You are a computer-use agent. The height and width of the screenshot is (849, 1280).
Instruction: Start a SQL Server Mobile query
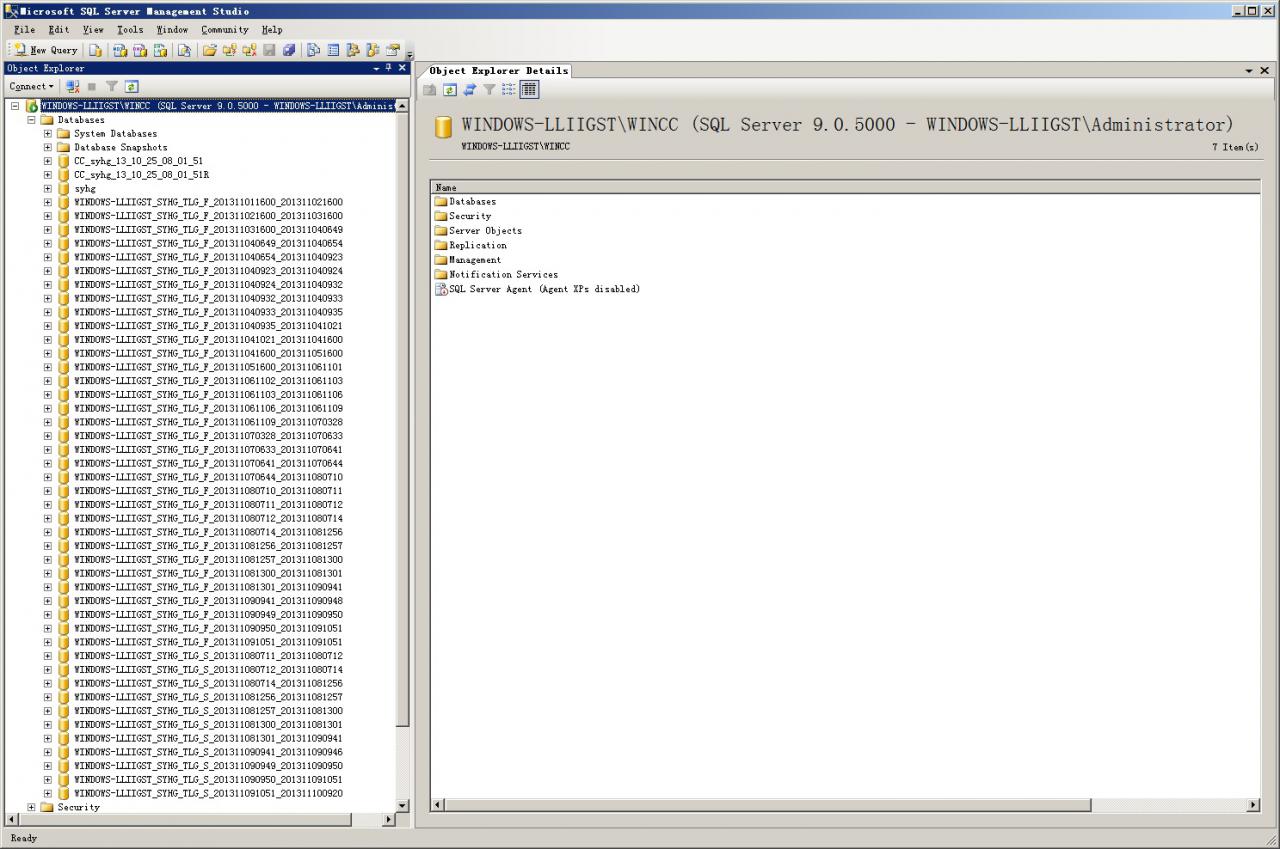coord(184,50)
